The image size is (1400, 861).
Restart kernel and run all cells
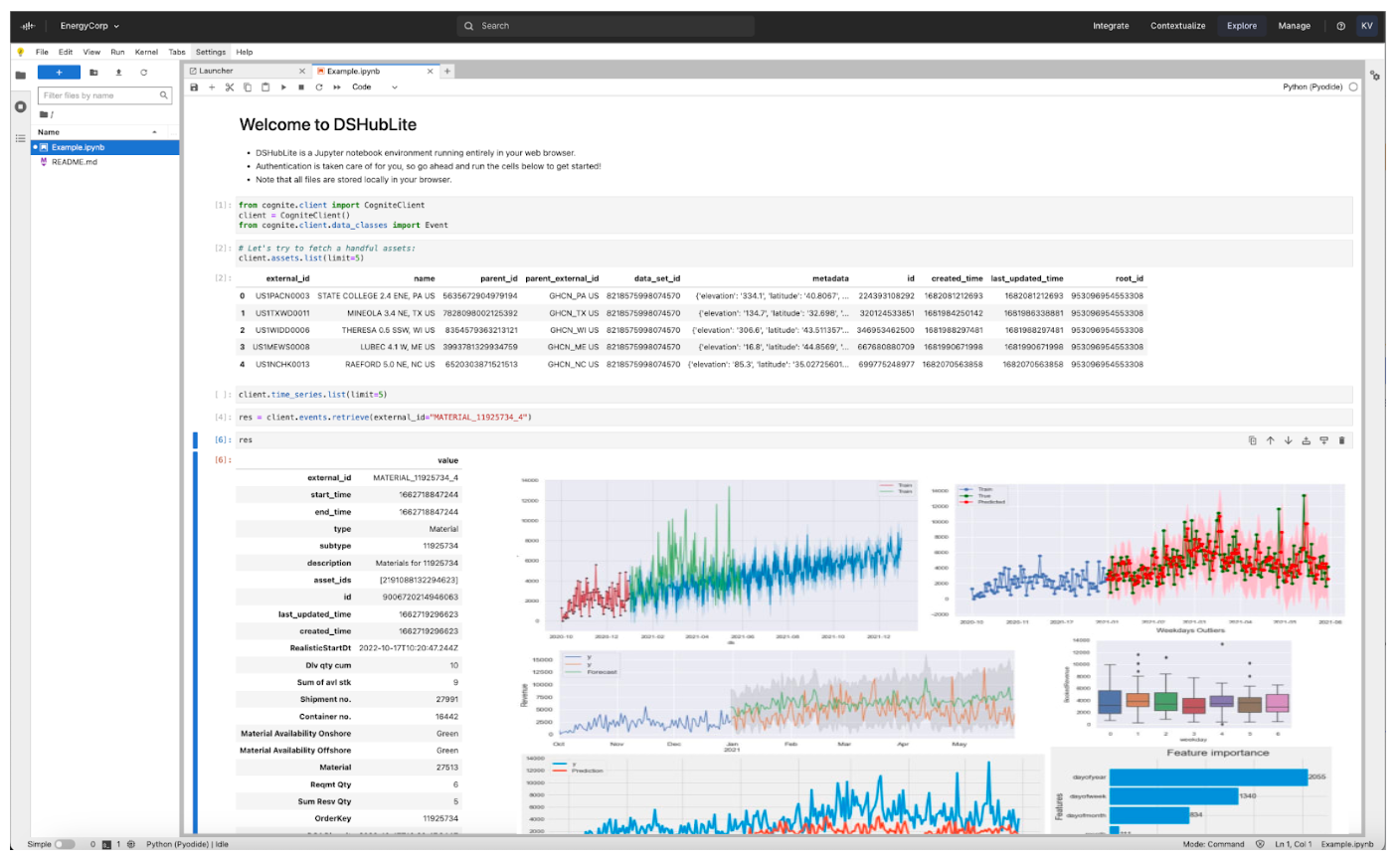tap(337, 87)
